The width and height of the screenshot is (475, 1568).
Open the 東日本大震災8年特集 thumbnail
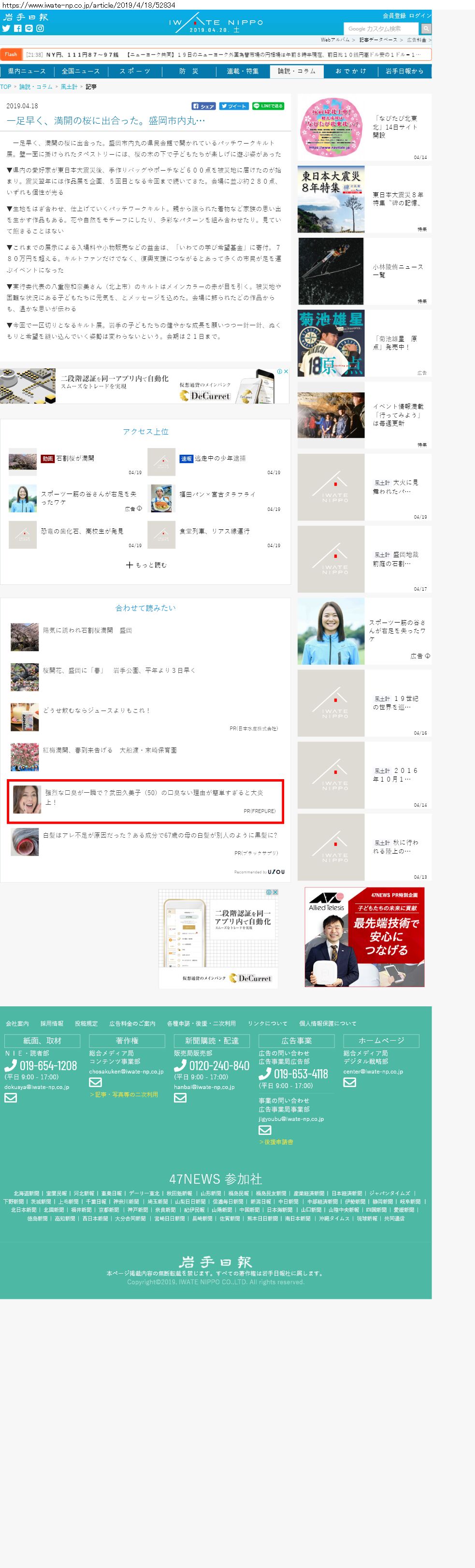coord(331,200)
